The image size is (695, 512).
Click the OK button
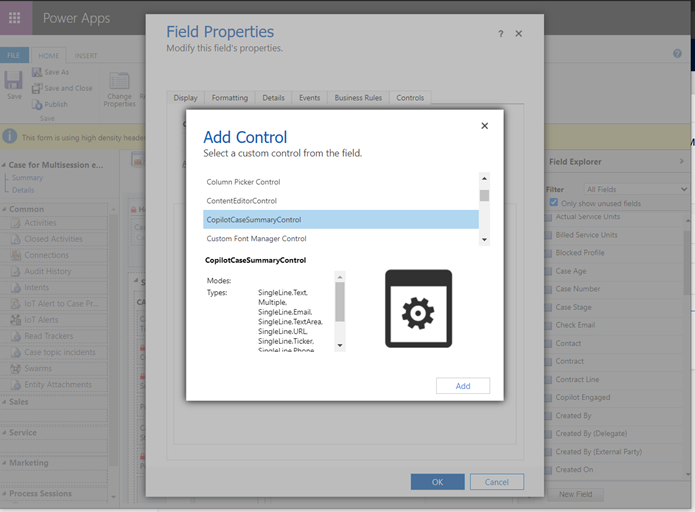click(x=437, y=482)
